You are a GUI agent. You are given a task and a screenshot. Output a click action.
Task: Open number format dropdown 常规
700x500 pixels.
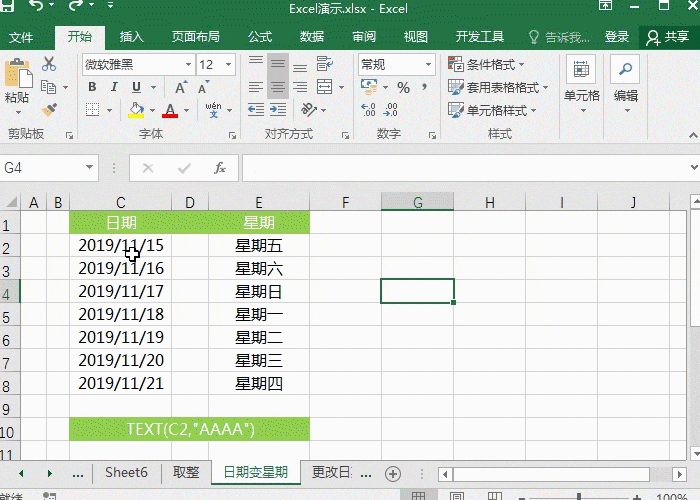click(428, 65)
